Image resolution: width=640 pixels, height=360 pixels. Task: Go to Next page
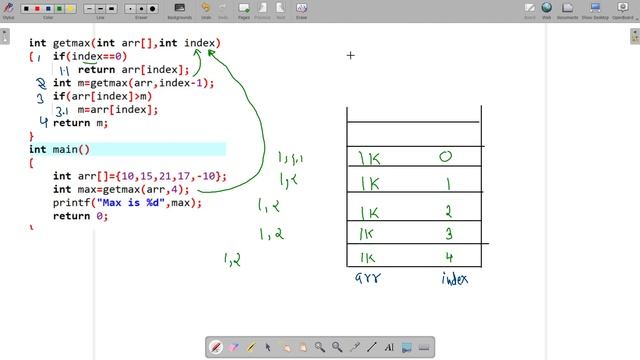[280, 10]
